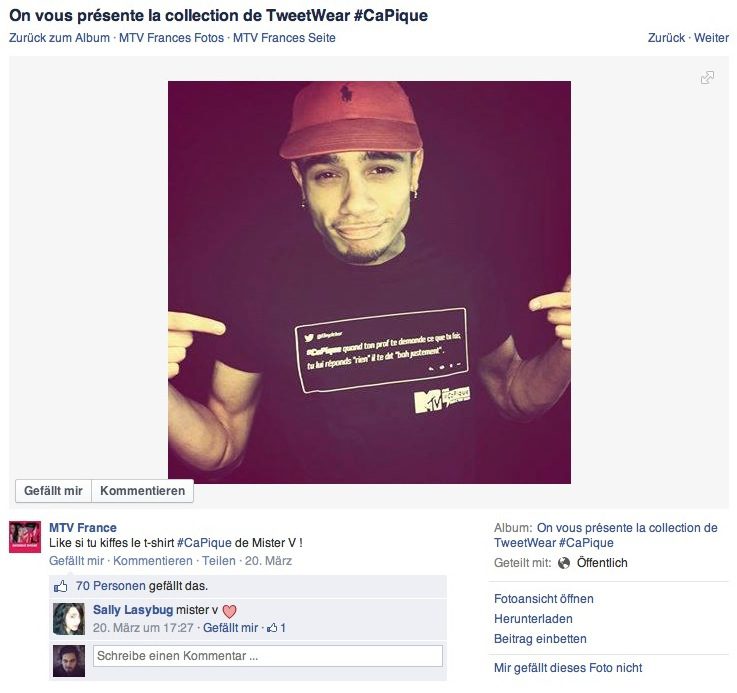This screenshot has width=737, height=693.
Task: Open MTV Frances Seite link
Action: pos(284,38)
